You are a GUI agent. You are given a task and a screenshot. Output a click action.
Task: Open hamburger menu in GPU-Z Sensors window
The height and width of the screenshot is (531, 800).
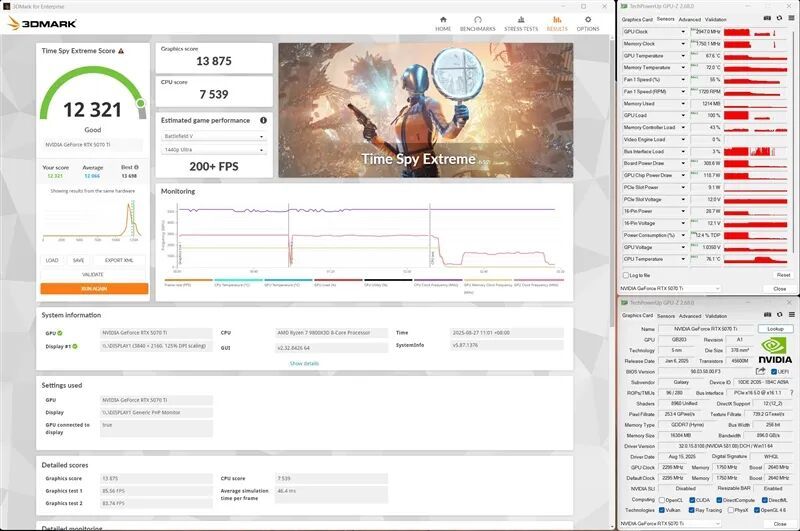point(791,18)
